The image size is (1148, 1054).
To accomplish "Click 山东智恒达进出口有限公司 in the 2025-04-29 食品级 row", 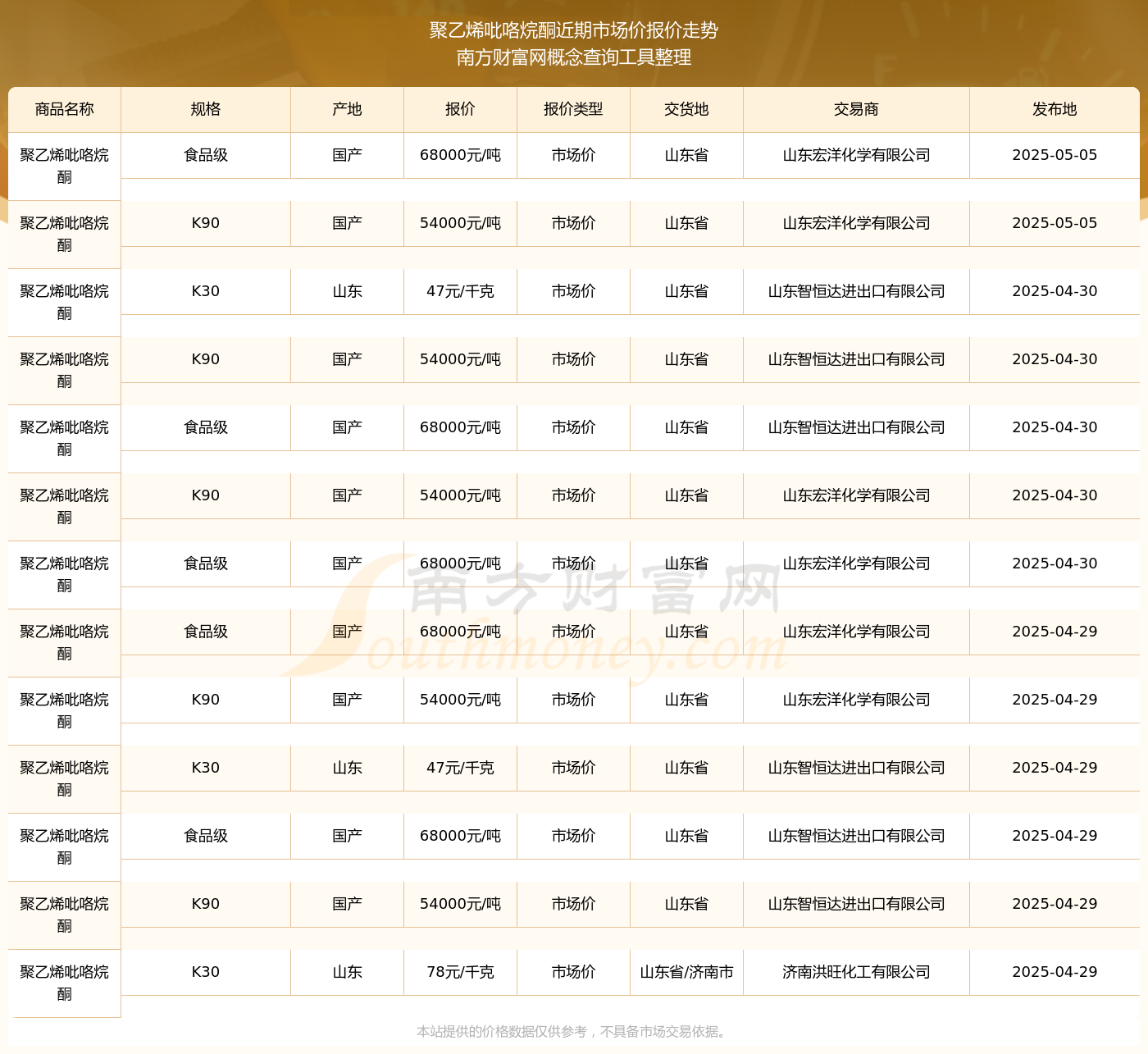I will pos(856,836).
